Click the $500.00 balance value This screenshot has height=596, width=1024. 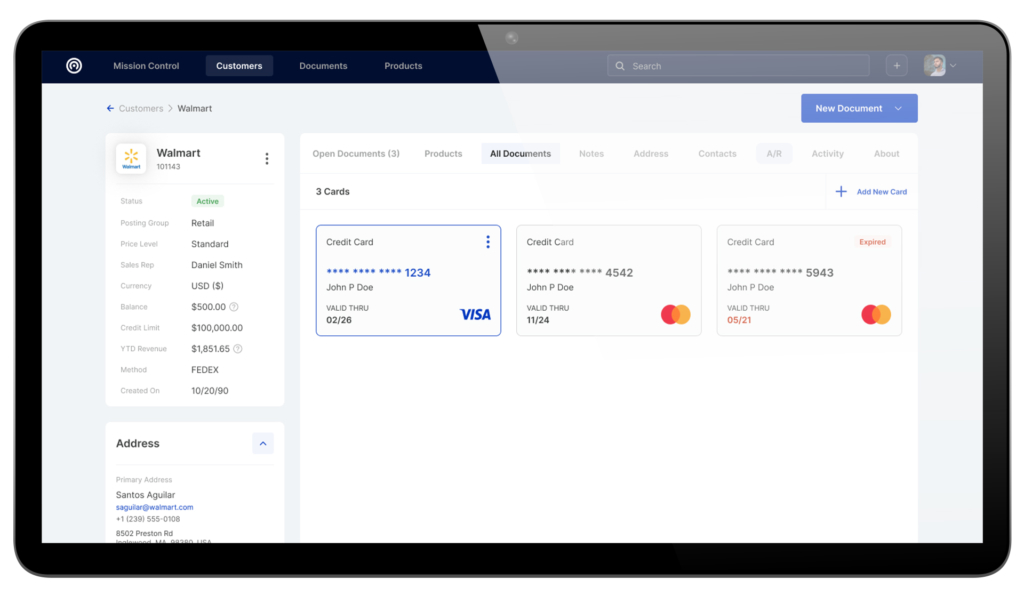tap(208, 307)
